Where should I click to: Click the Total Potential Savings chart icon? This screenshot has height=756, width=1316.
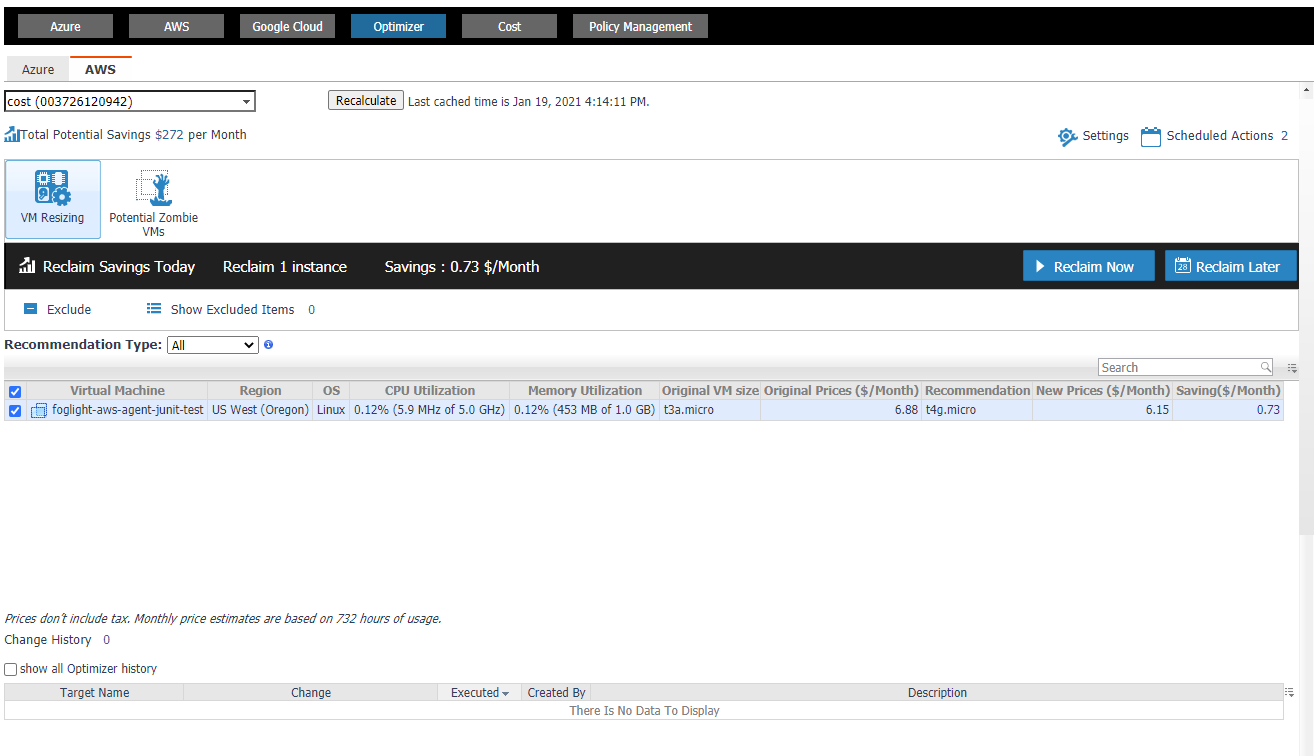12,134
